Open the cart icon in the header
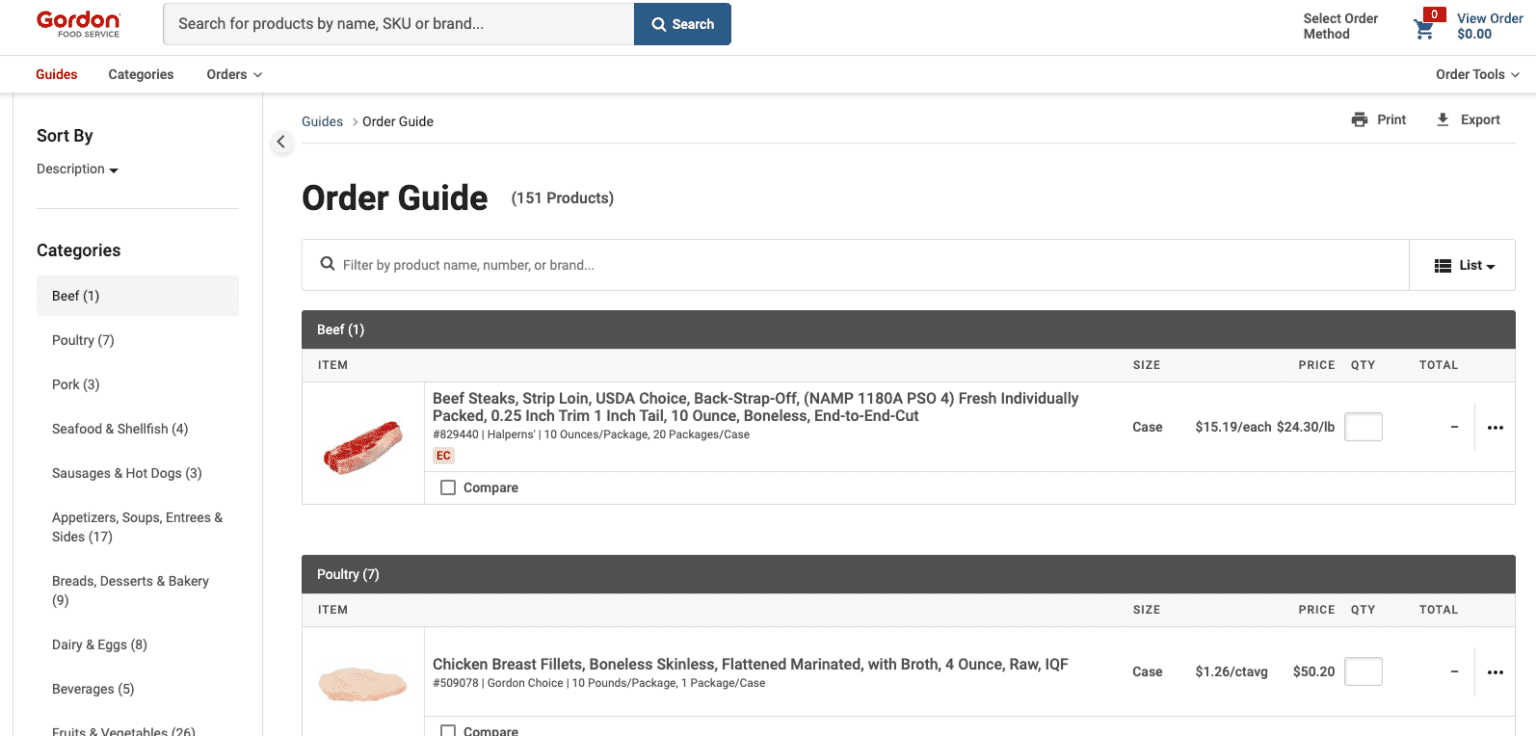Viewport: 1536px width, 736px height. click(1424, 27)
